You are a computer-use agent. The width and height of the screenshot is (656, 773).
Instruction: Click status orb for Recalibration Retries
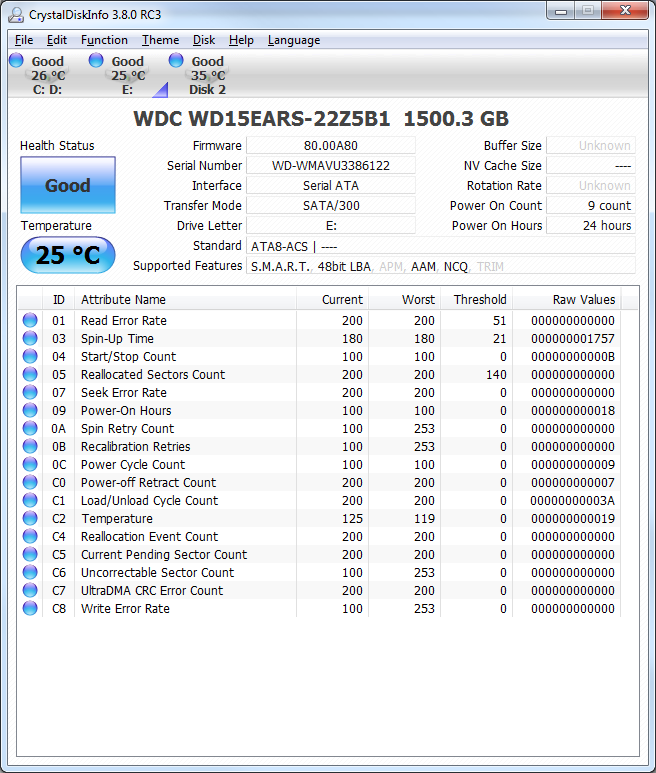30,446
